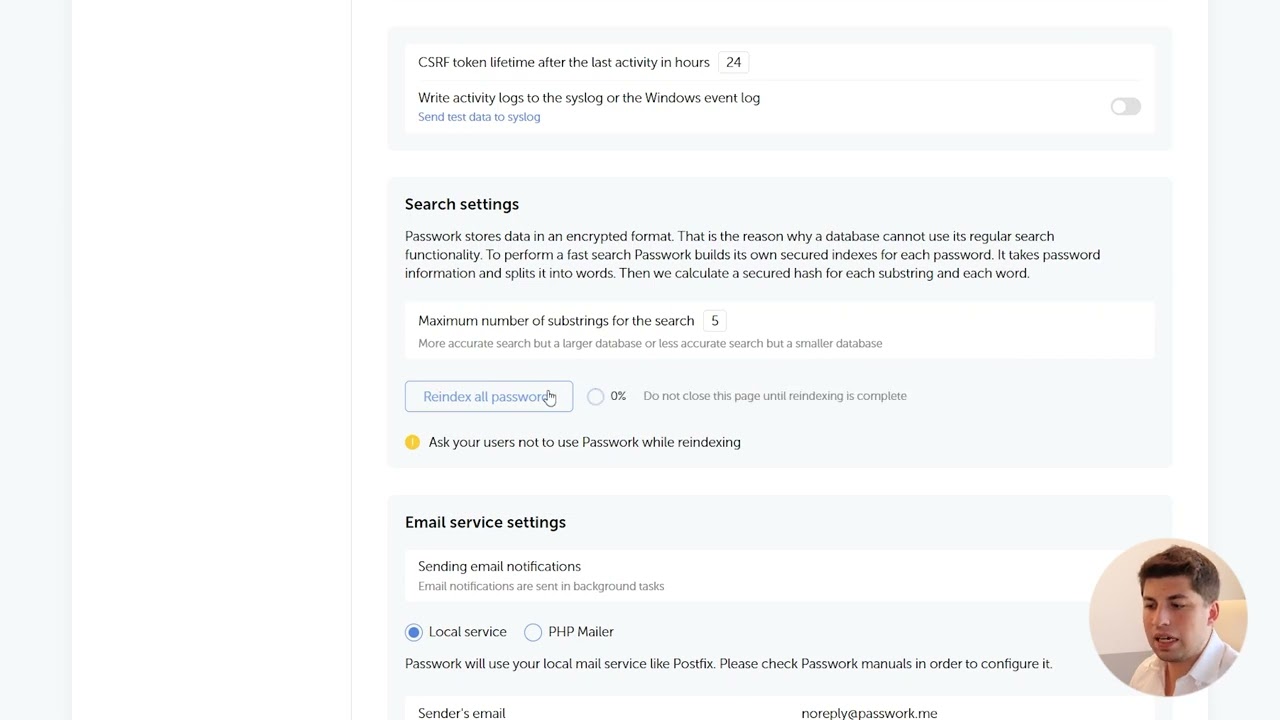Click the Sending email notifications row
Screen dimensions: 1280x720
point(780,575)
